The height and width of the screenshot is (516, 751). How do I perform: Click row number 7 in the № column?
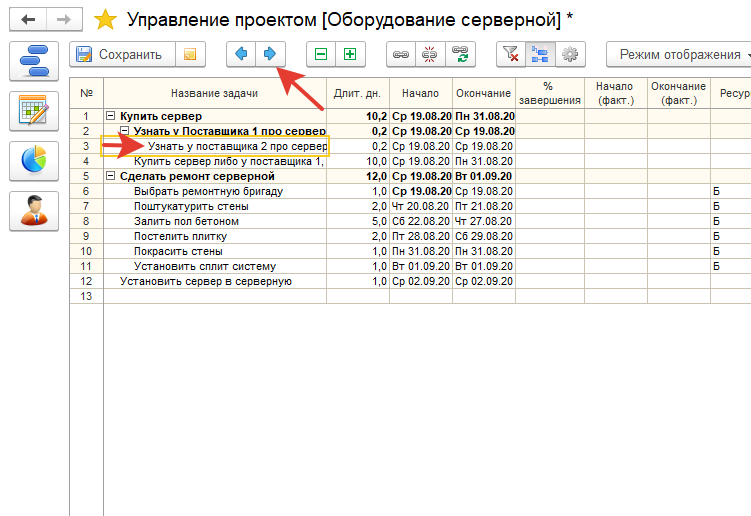pyautogui.click(x=86, y=206)
